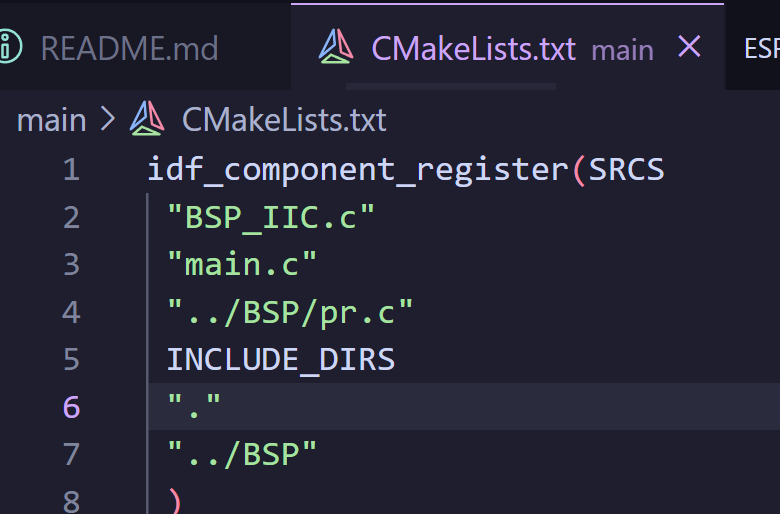Expand breadcrumb chevron after main
Screen dimensions: 780x514
(x=108, y=120)
